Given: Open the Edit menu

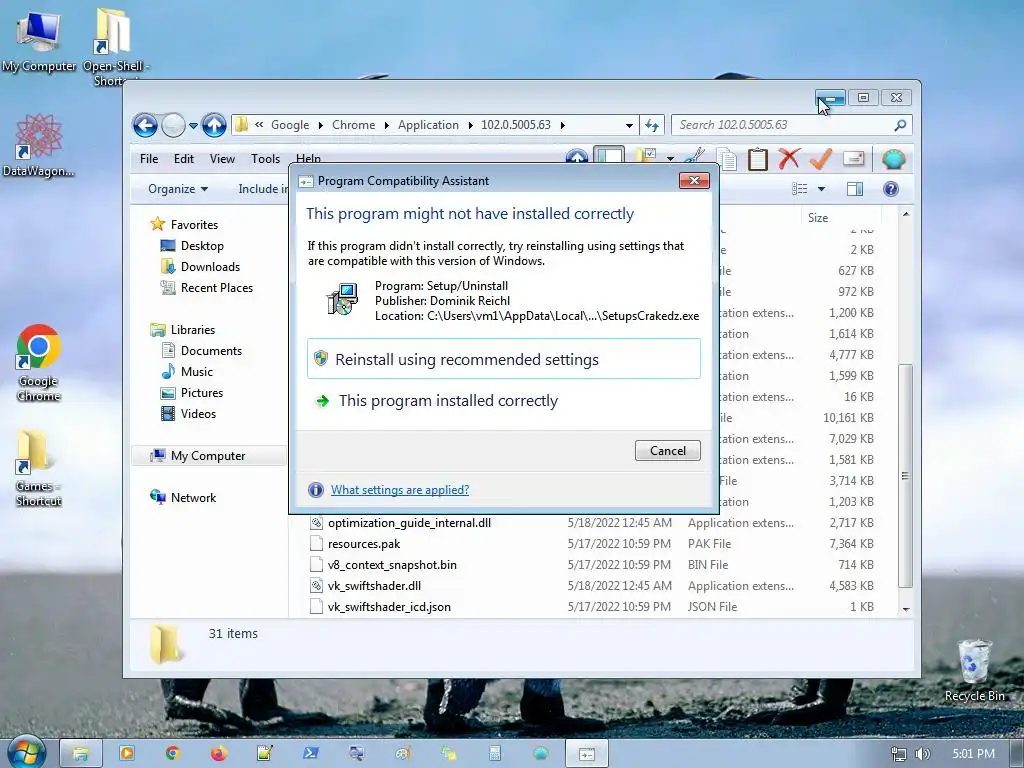Looking at the screenshot, I should (184, 159).
